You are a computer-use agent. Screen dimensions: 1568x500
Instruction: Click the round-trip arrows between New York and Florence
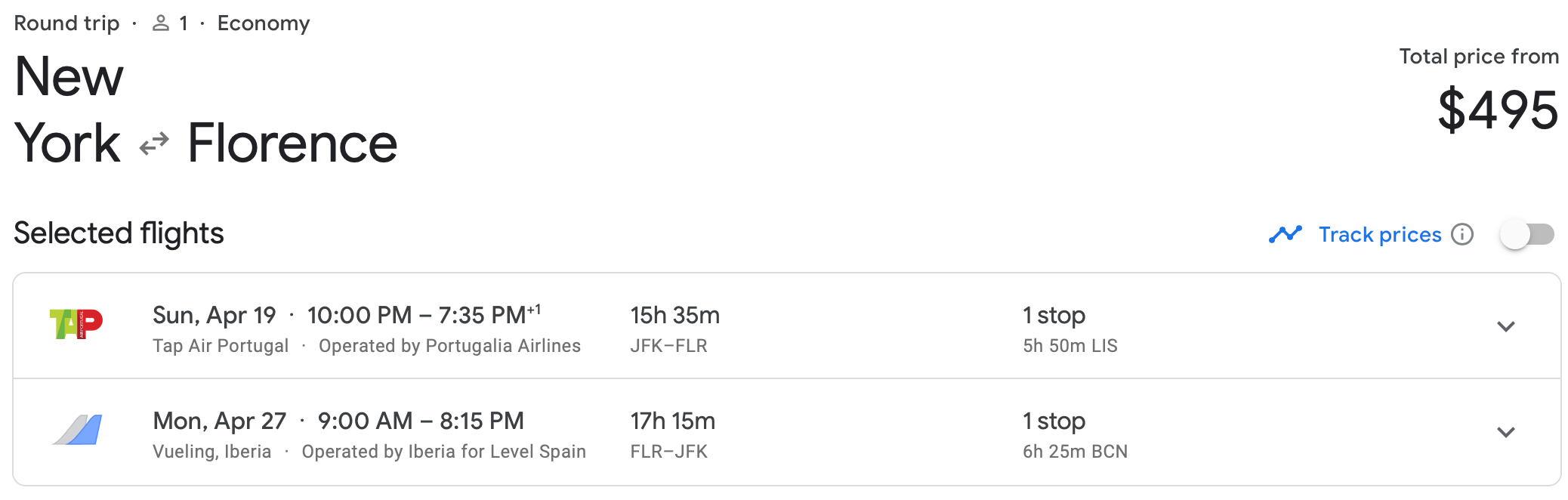pos(154,143)
